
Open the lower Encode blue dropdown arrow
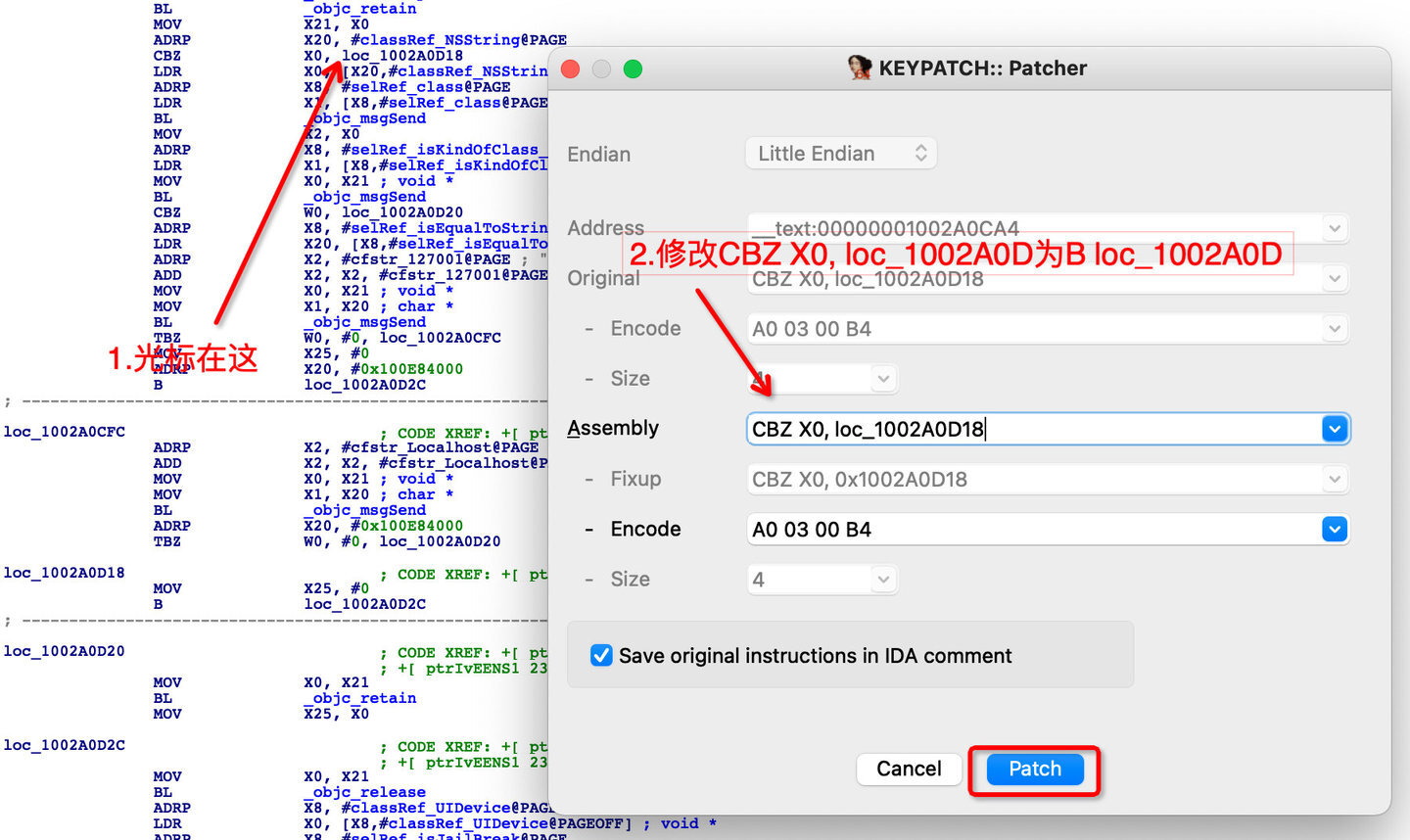(x=1335, y=530)
